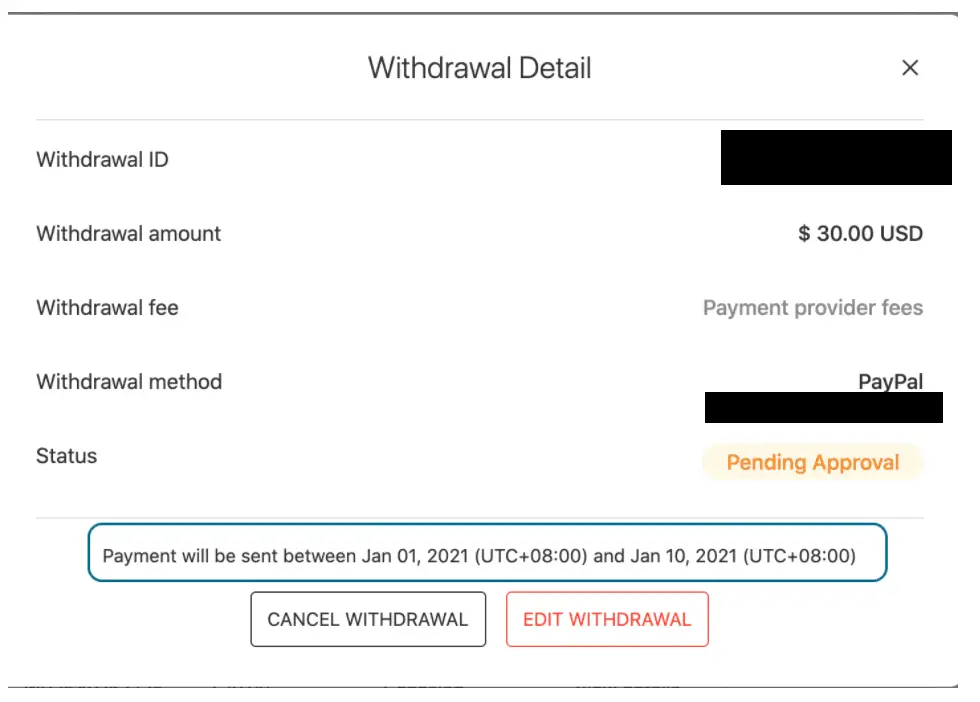
Task: Click the Payment provider fees text
Action: tap(812, 308)
